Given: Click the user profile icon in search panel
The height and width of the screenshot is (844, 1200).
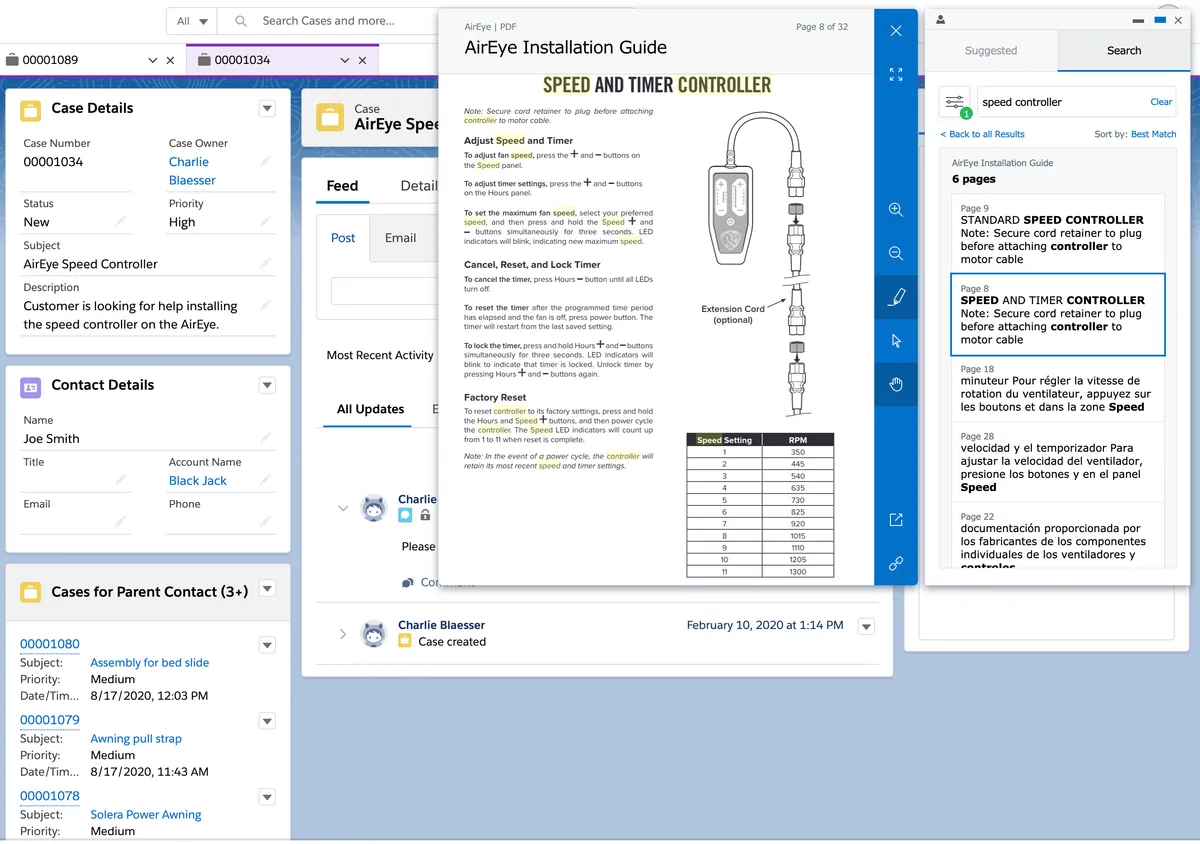Looking at the screenshot, I should pyautogui.click(x=941, y=19).
